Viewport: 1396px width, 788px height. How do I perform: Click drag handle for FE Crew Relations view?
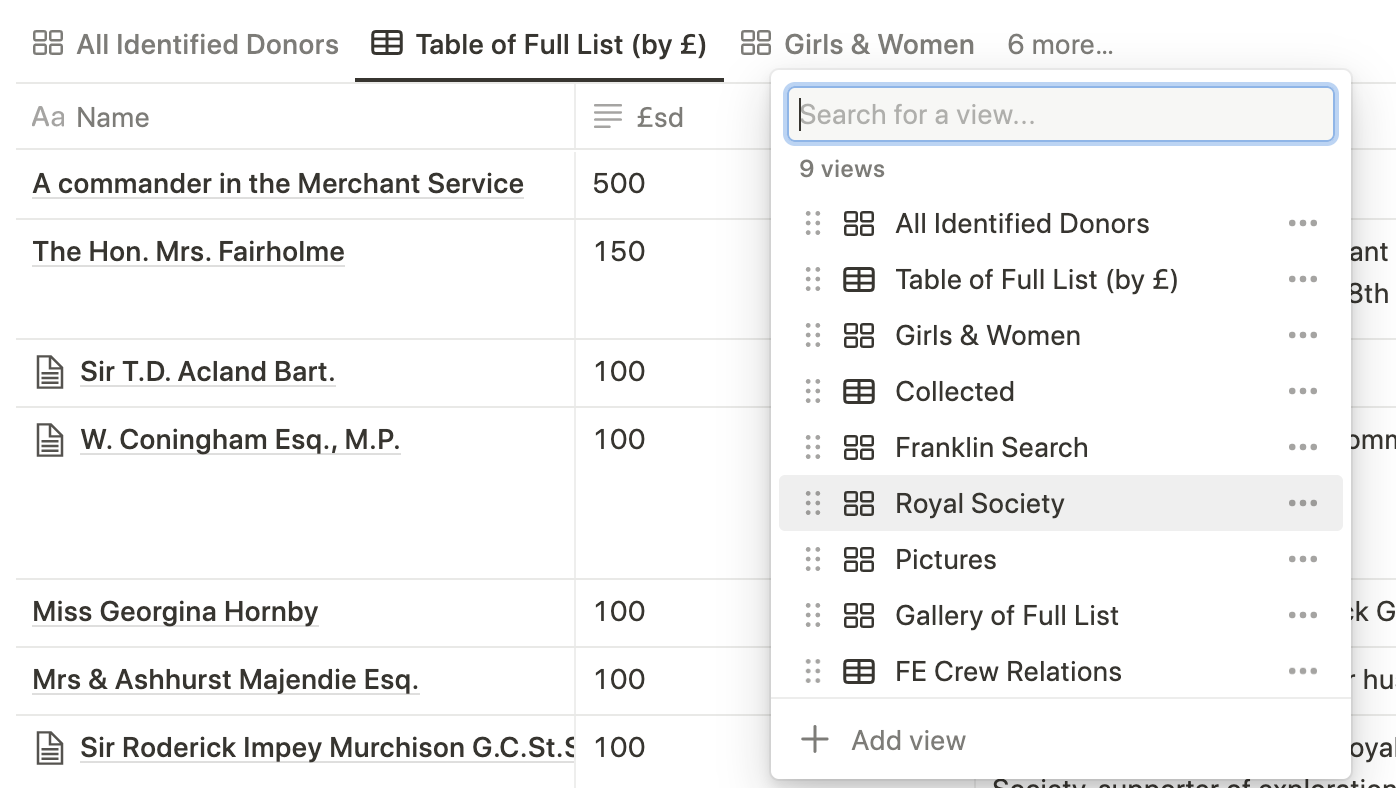813,671
